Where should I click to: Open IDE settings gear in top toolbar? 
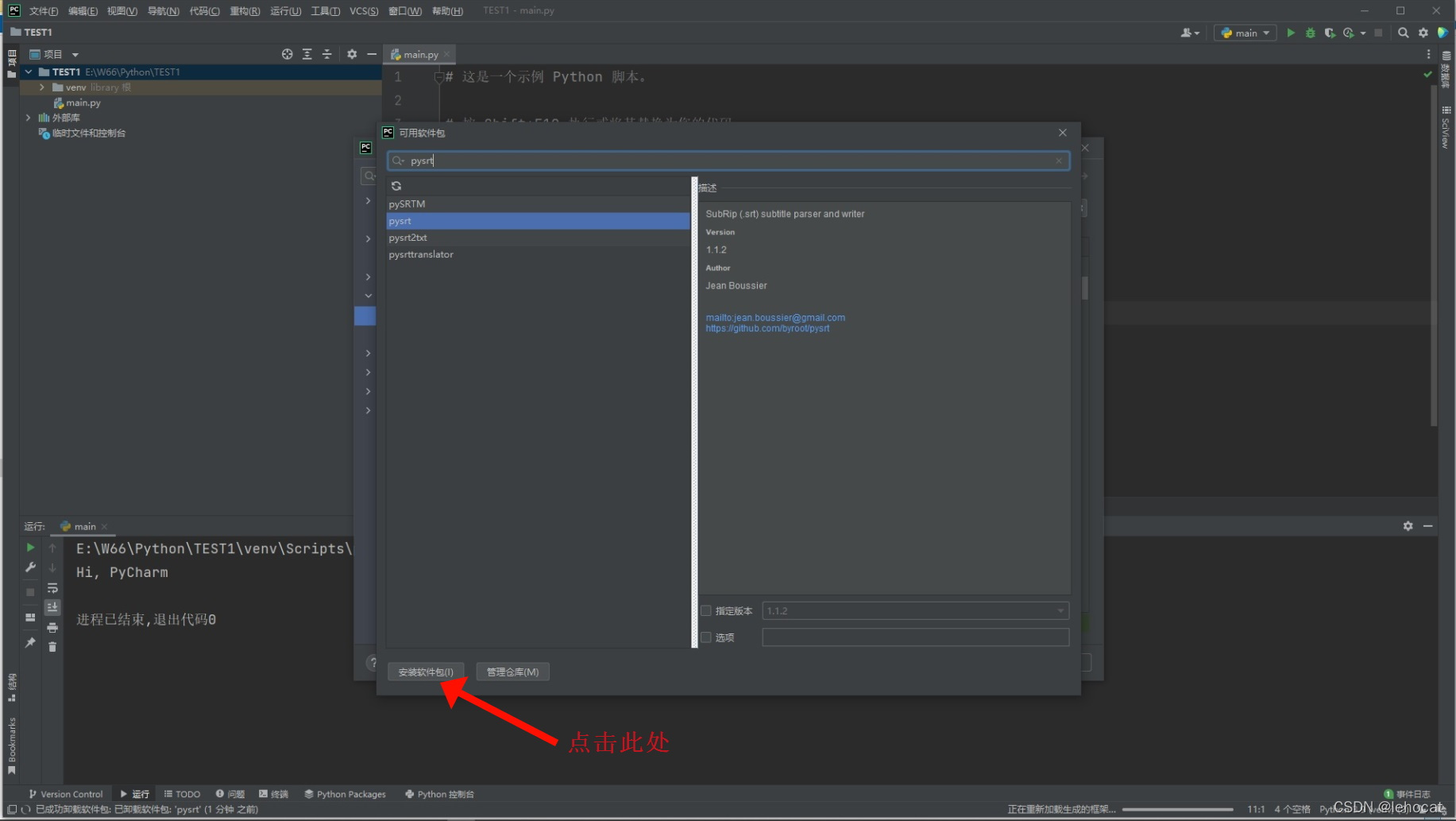[x=1423, y=33]
